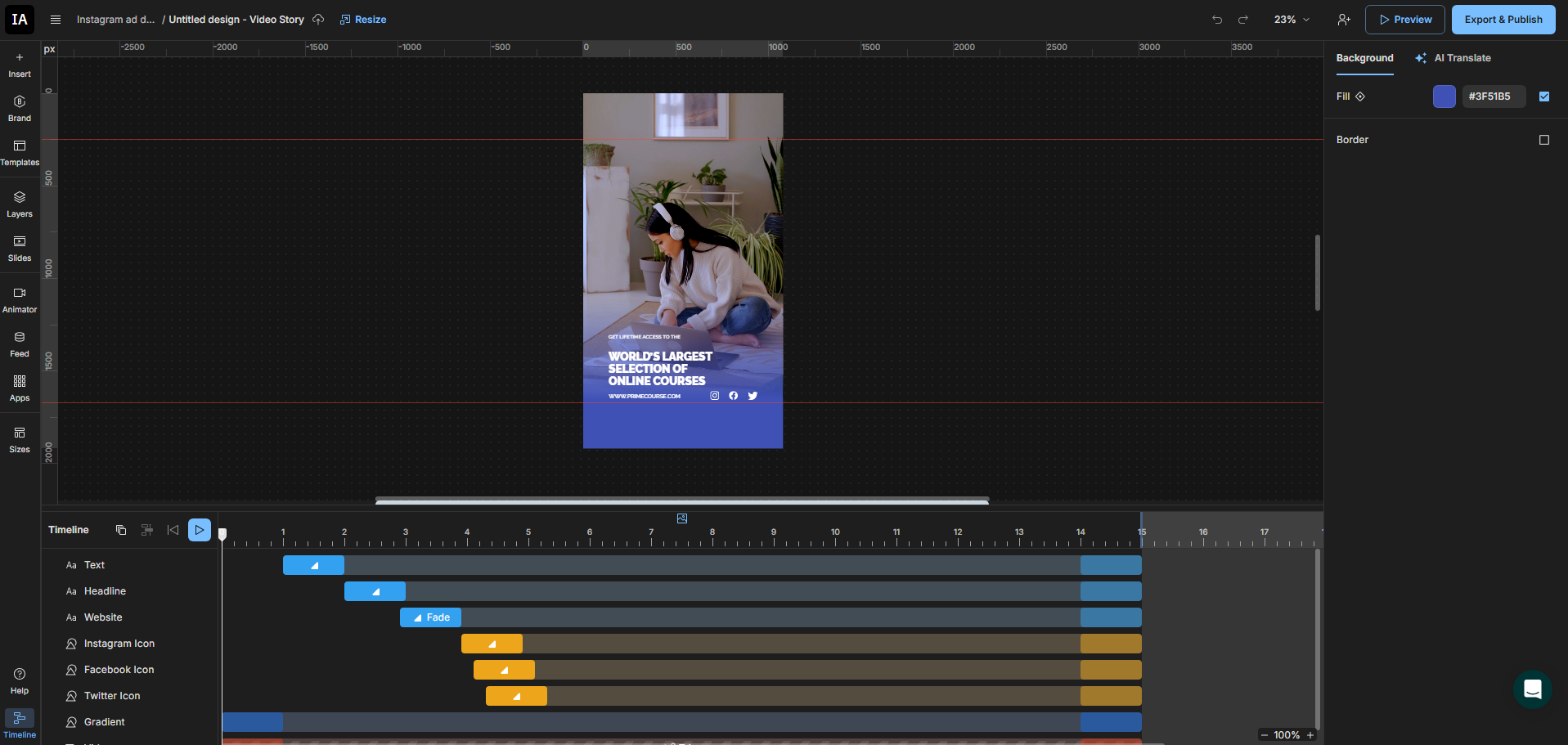Click the blue fill color swatch
Image resolution: width=1568 pixels, height=745 pixels.
click(1444, 96)
